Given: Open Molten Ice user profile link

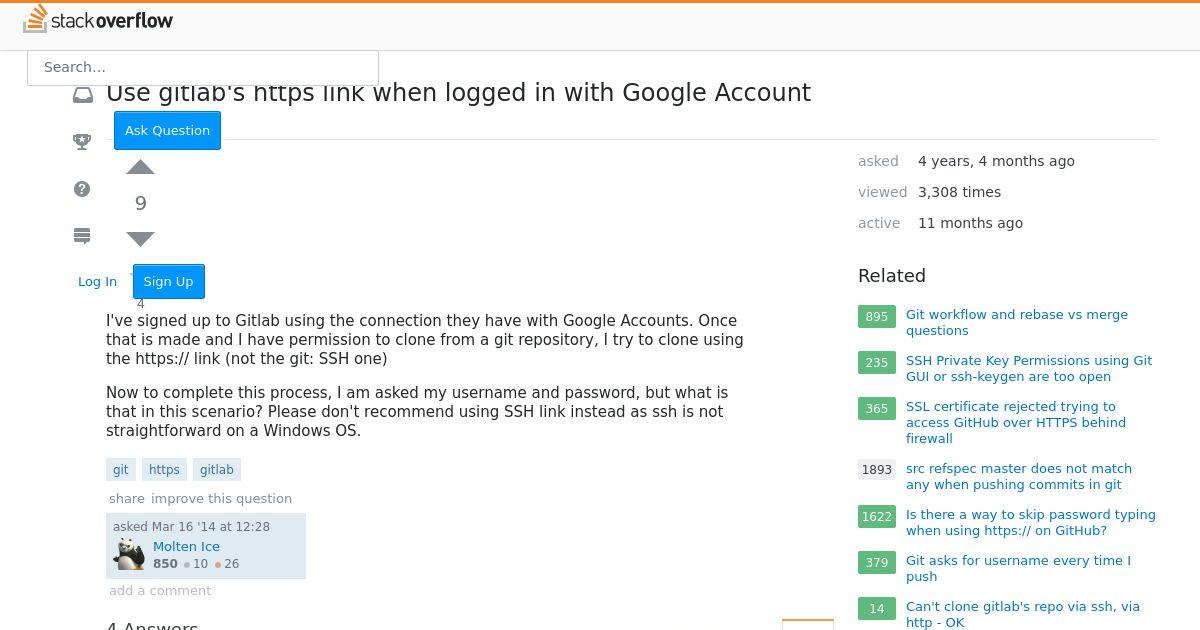Looking at the screenshot, I should tap(186, 547).
